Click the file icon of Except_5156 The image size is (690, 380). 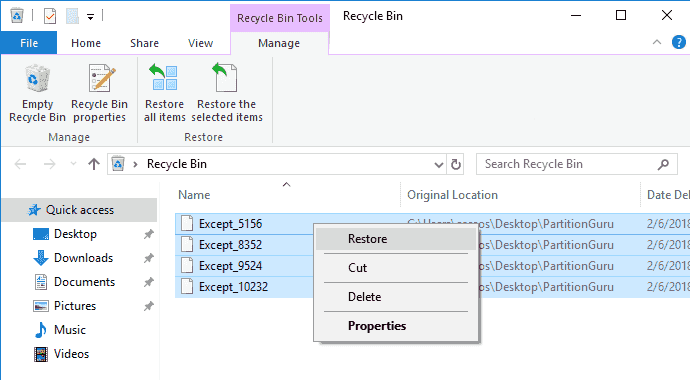pos(187,223)
